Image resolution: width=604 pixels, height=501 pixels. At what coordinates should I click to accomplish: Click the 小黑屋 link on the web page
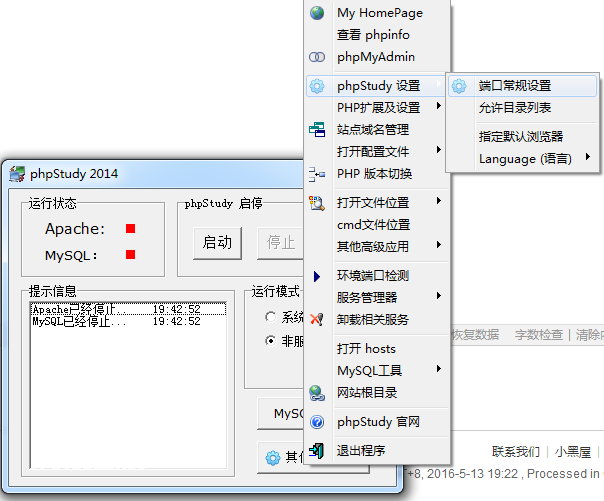(x=573, y=452)
